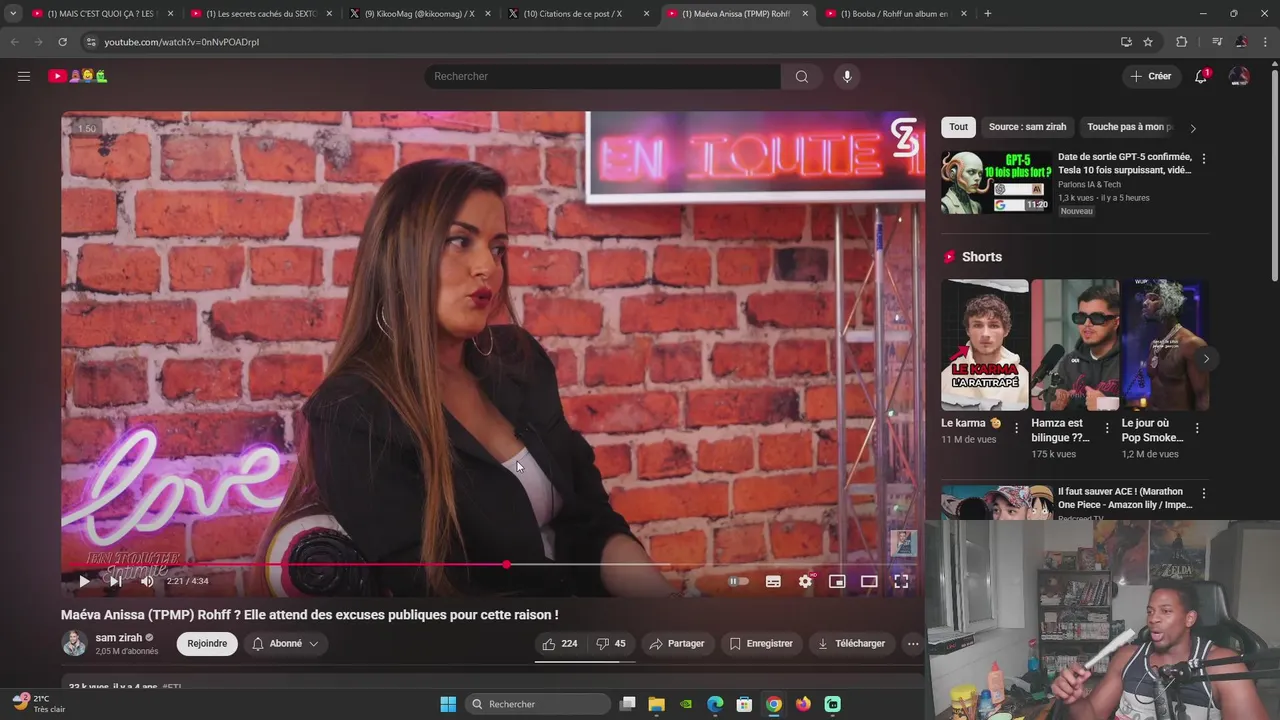The height and width of the screenshot is (720, 1280).
Task: Dislike the video with 45 dislikes
Action: pyautogui.click(x=611, y=644)
